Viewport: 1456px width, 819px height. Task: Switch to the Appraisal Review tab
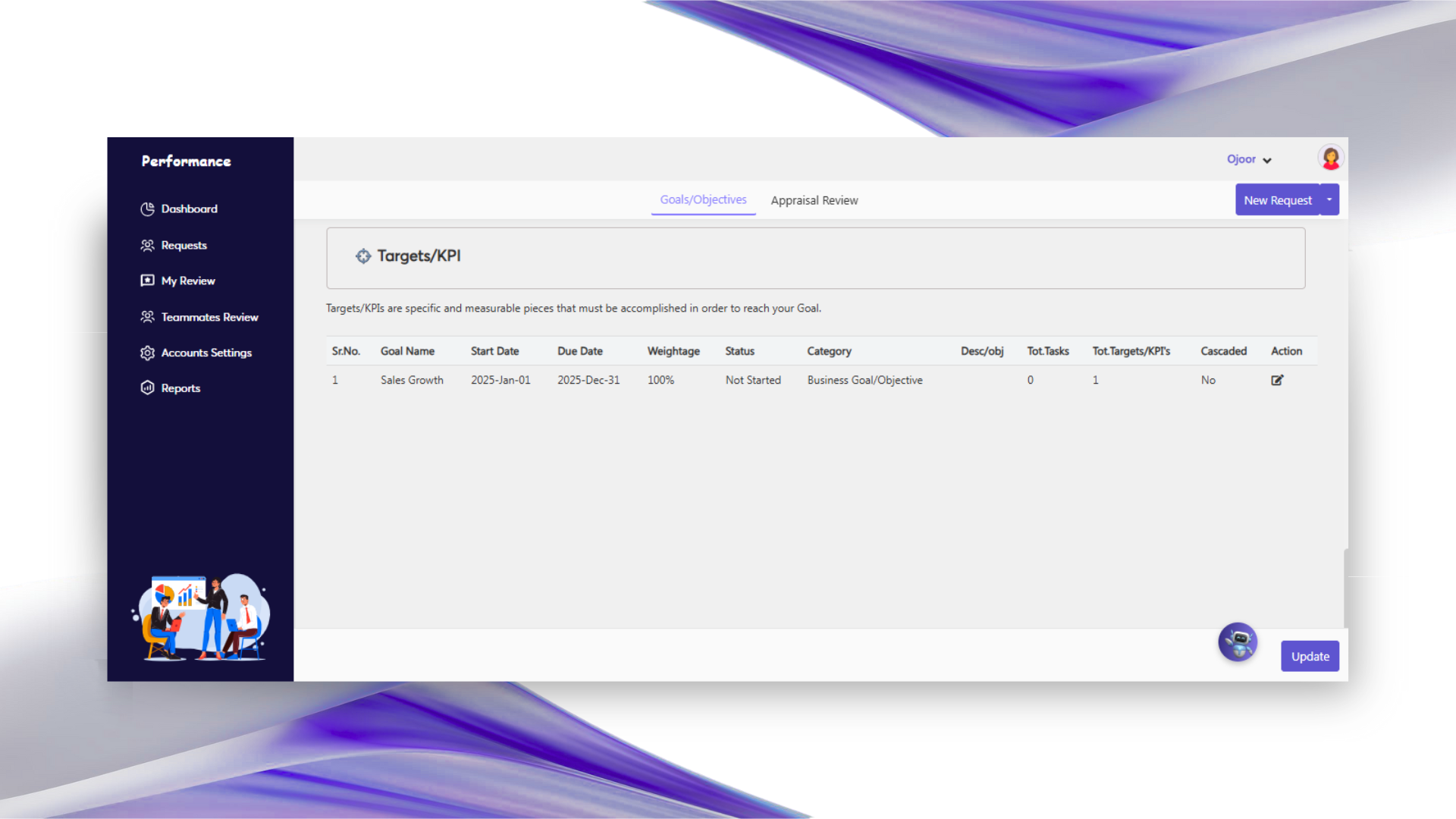pyautogui.click(x=814, y=200)
